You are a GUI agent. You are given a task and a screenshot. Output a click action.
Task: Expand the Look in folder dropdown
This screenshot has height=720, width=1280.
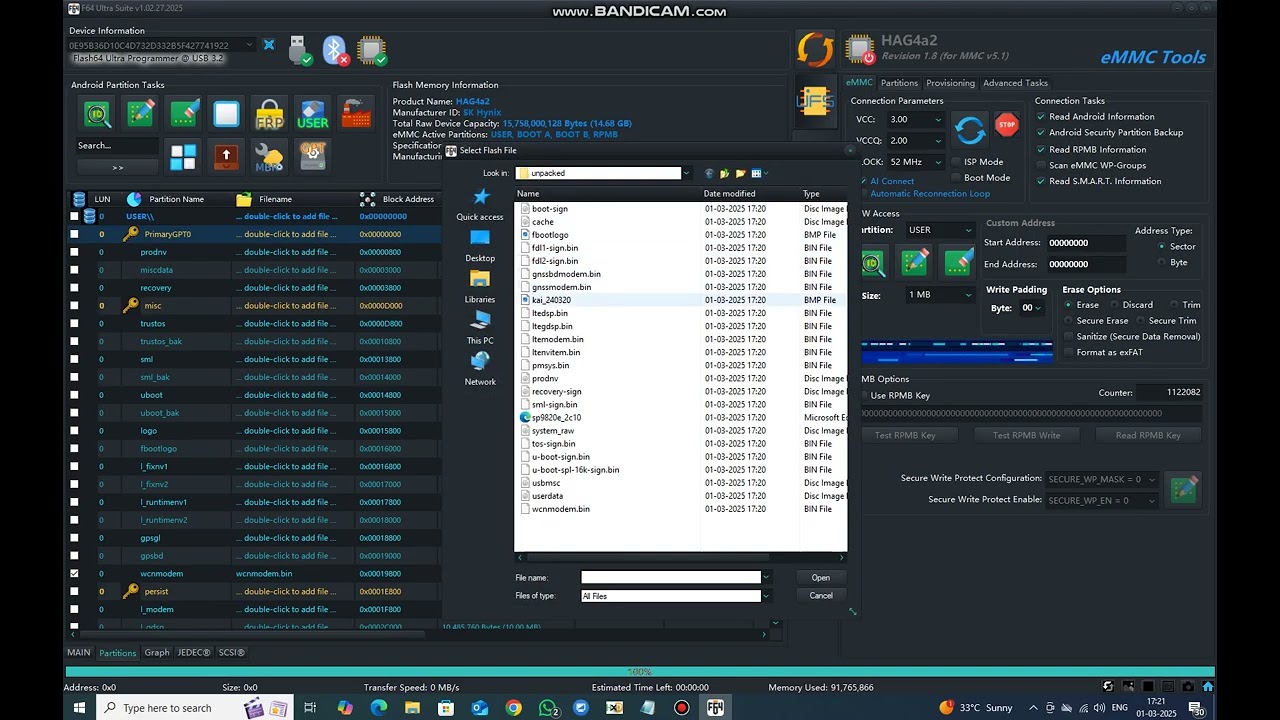pyautogui.click(x=686, y=173)
